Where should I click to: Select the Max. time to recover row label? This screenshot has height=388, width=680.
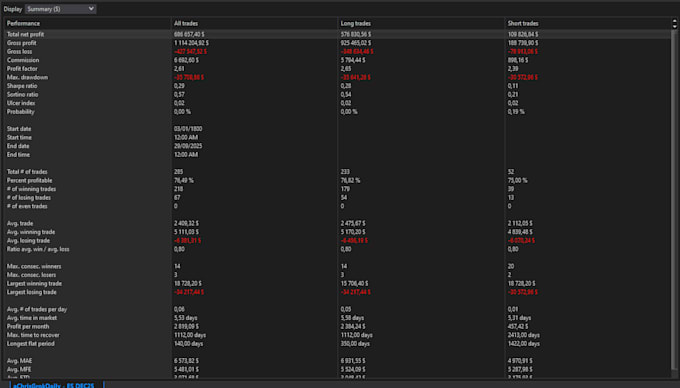point(33,335)
